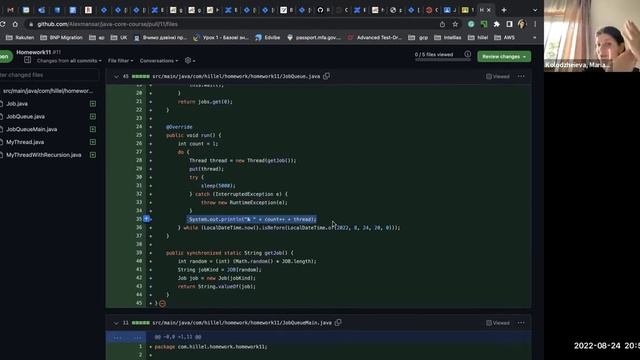The height and width of the screenshot is (360, 640).
Task: Open the Edvibe bookmark
Action: click(268, 38)
